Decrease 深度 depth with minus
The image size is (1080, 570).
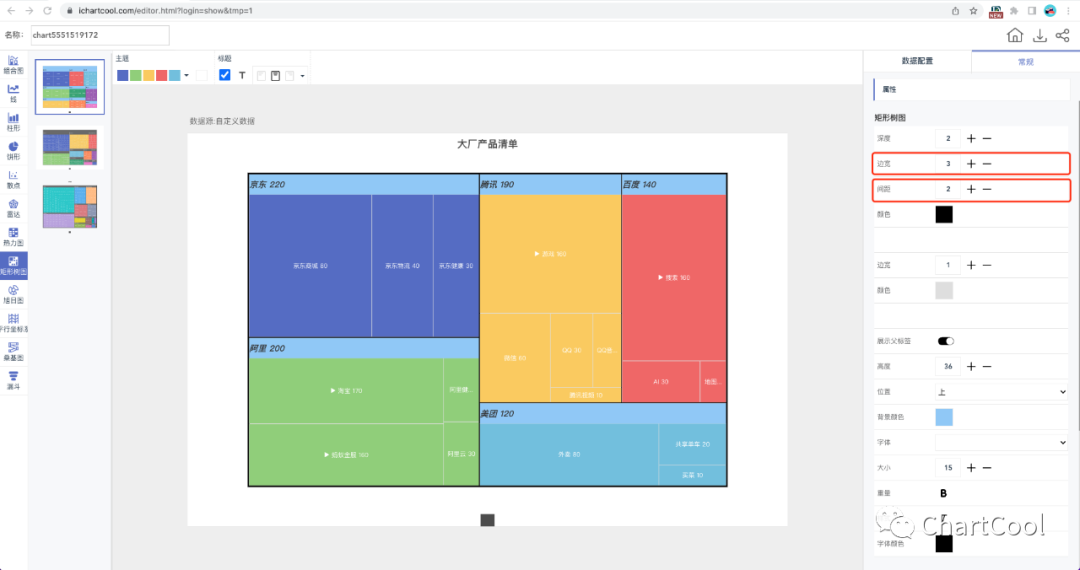click(987, 138)
